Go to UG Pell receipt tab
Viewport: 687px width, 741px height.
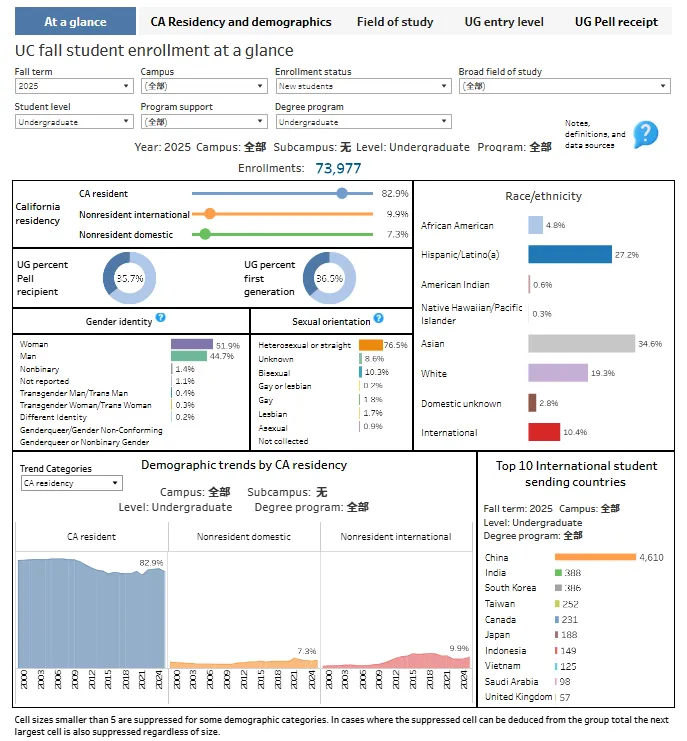pyautogui.click(x=616, y=21)
